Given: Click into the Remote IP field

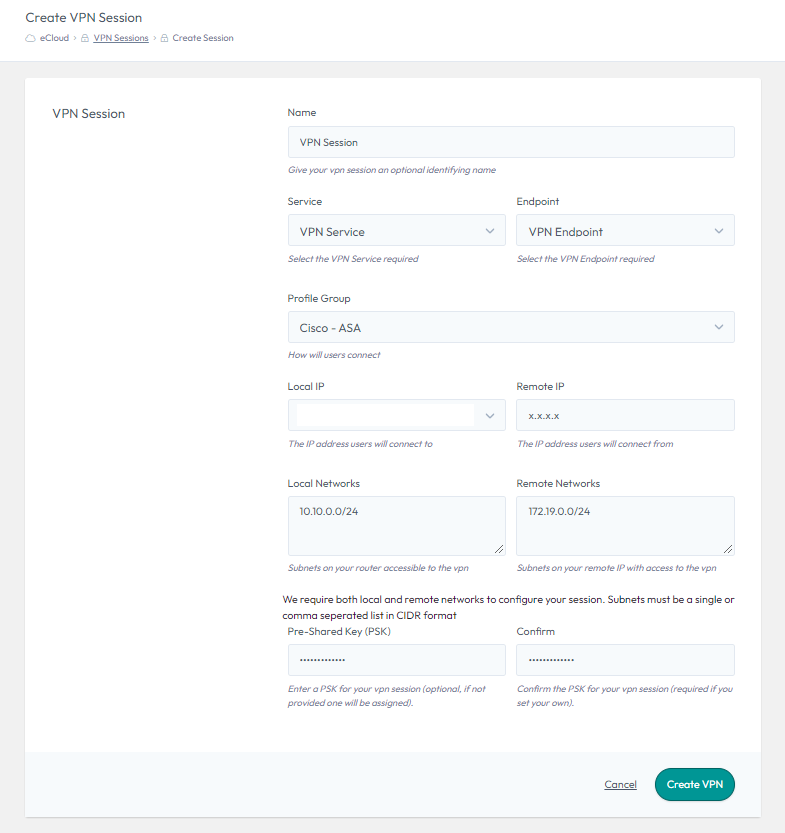Looking at the screenshot, I should (x=625, y=415).
